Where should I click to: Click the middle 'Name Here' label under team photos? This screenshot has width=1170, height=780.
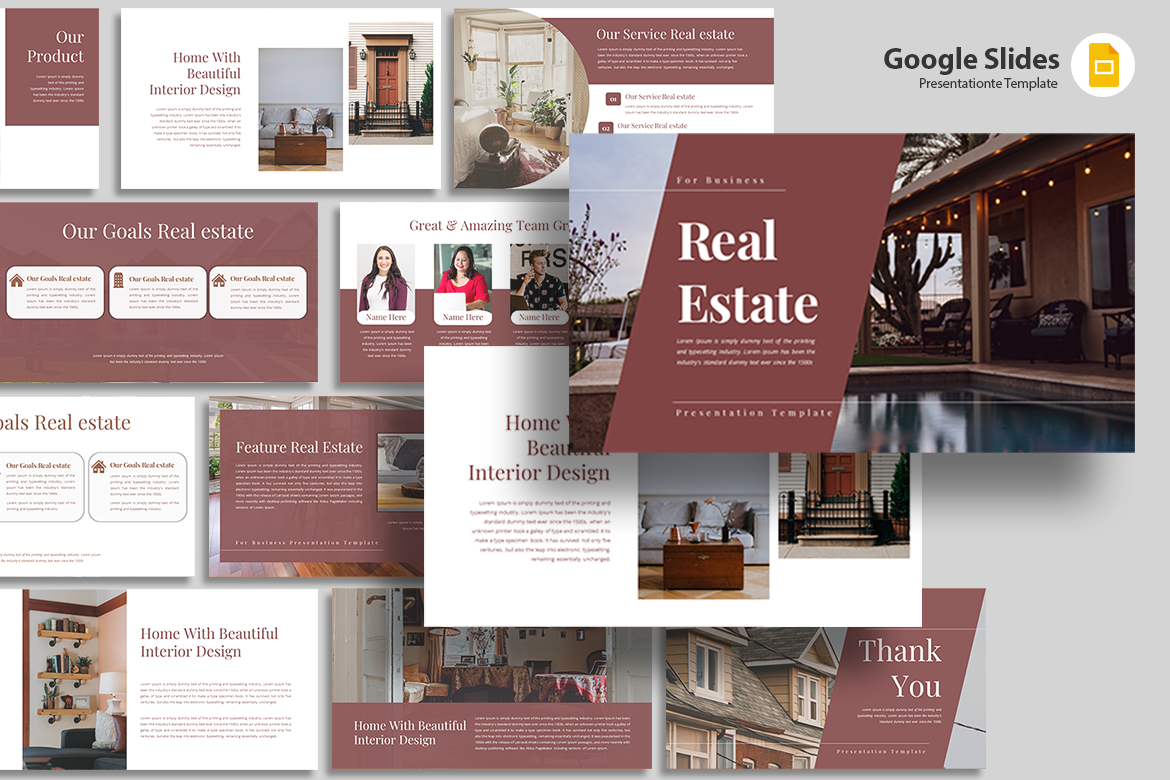pos(463,317)
